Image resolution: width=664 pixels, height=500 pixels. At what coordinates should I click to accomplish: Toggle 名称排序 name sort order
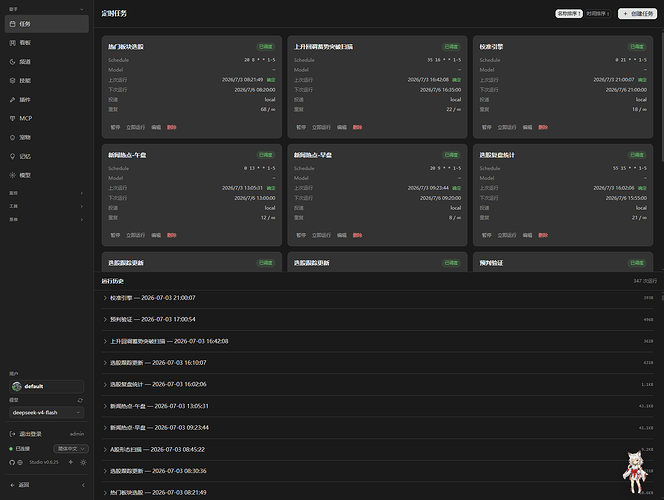tap(569, 14)
